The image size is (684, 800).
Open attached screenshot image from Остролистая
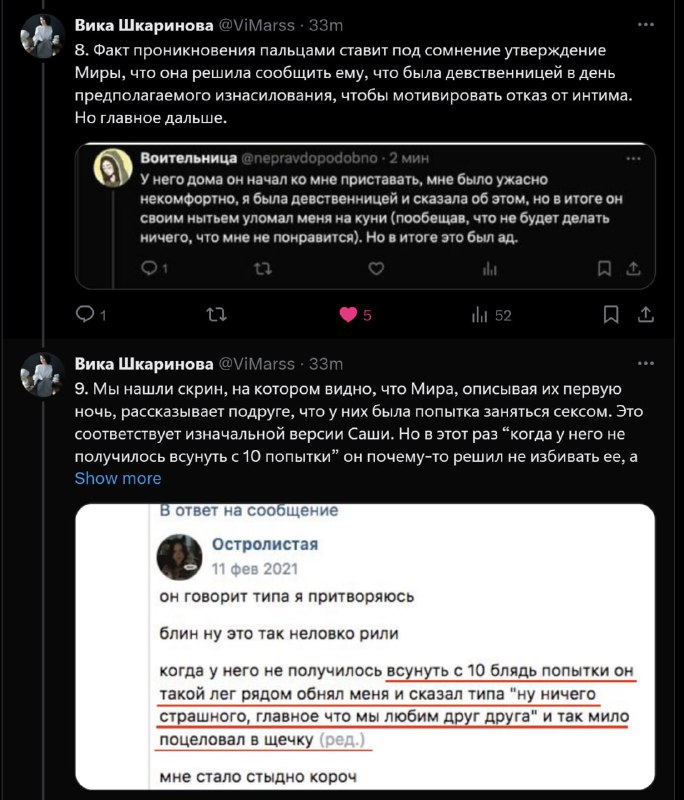click(x=365, y=646)
